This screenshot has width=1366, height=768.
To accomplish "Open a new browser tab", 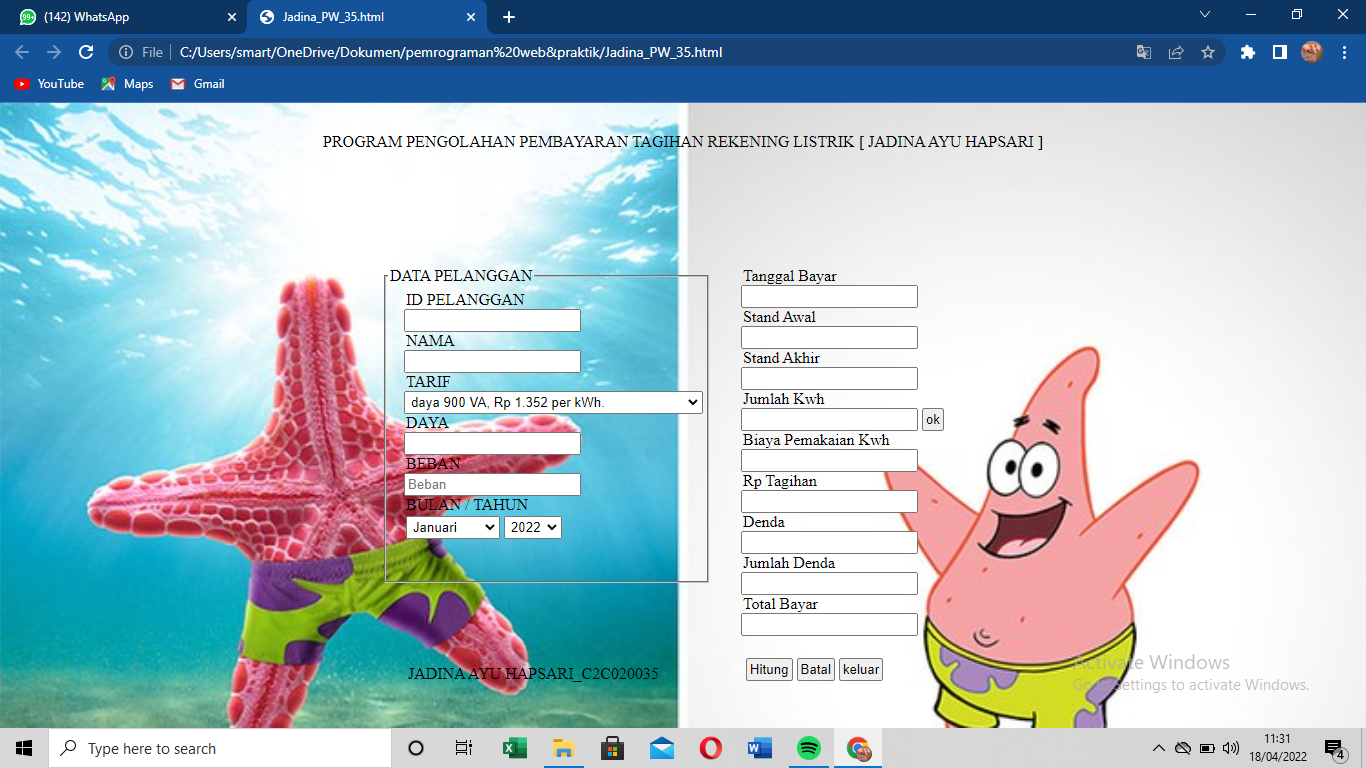I will pyautogui.click(x=509, y=17).
